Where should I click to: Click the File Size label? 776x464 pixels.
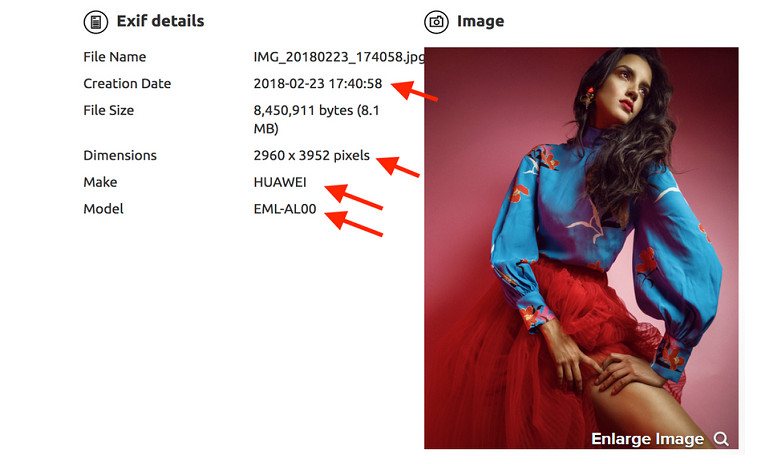point(108,110)
